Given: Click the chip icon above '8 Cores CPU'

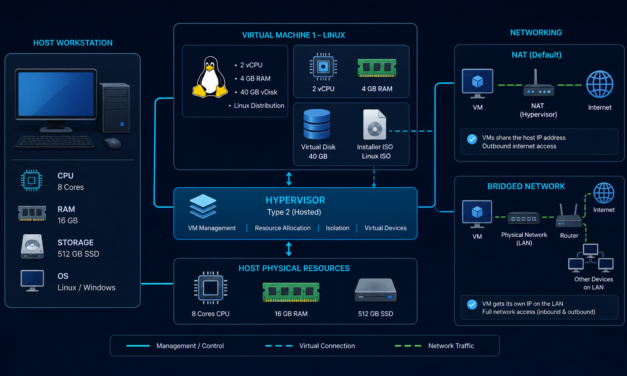Looking at the screenshot, I should 211,288.
